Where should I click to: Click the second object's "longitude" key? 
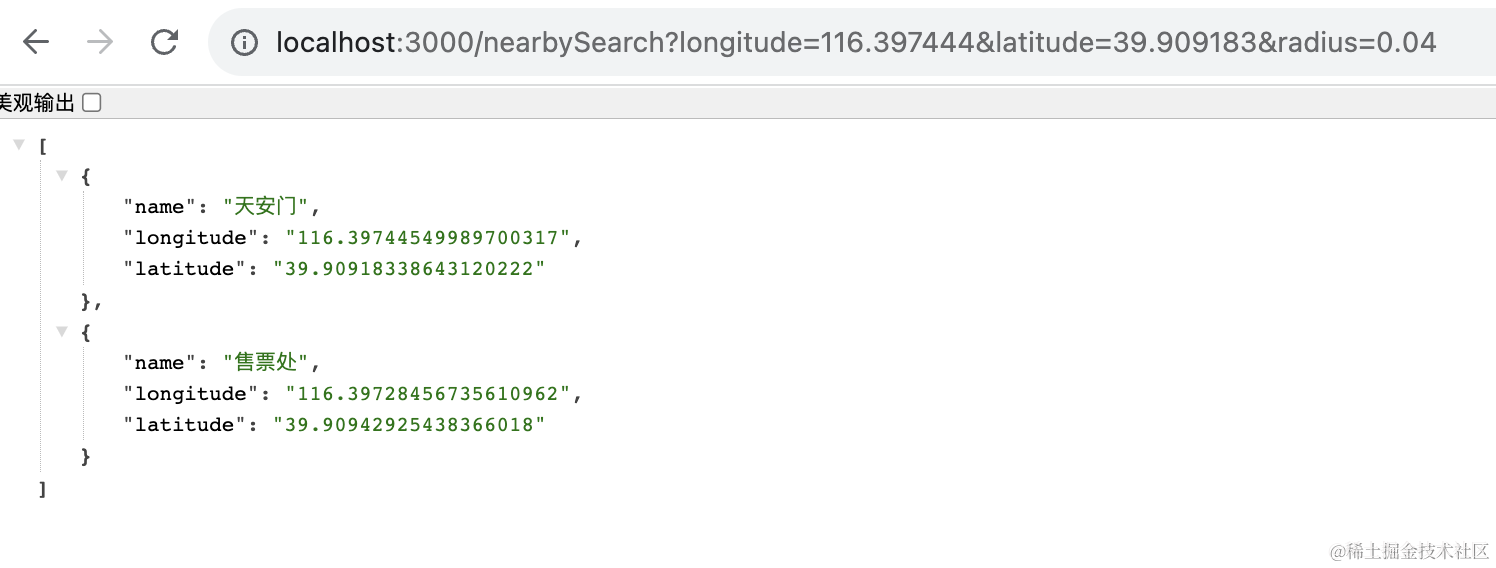[190, 394]
